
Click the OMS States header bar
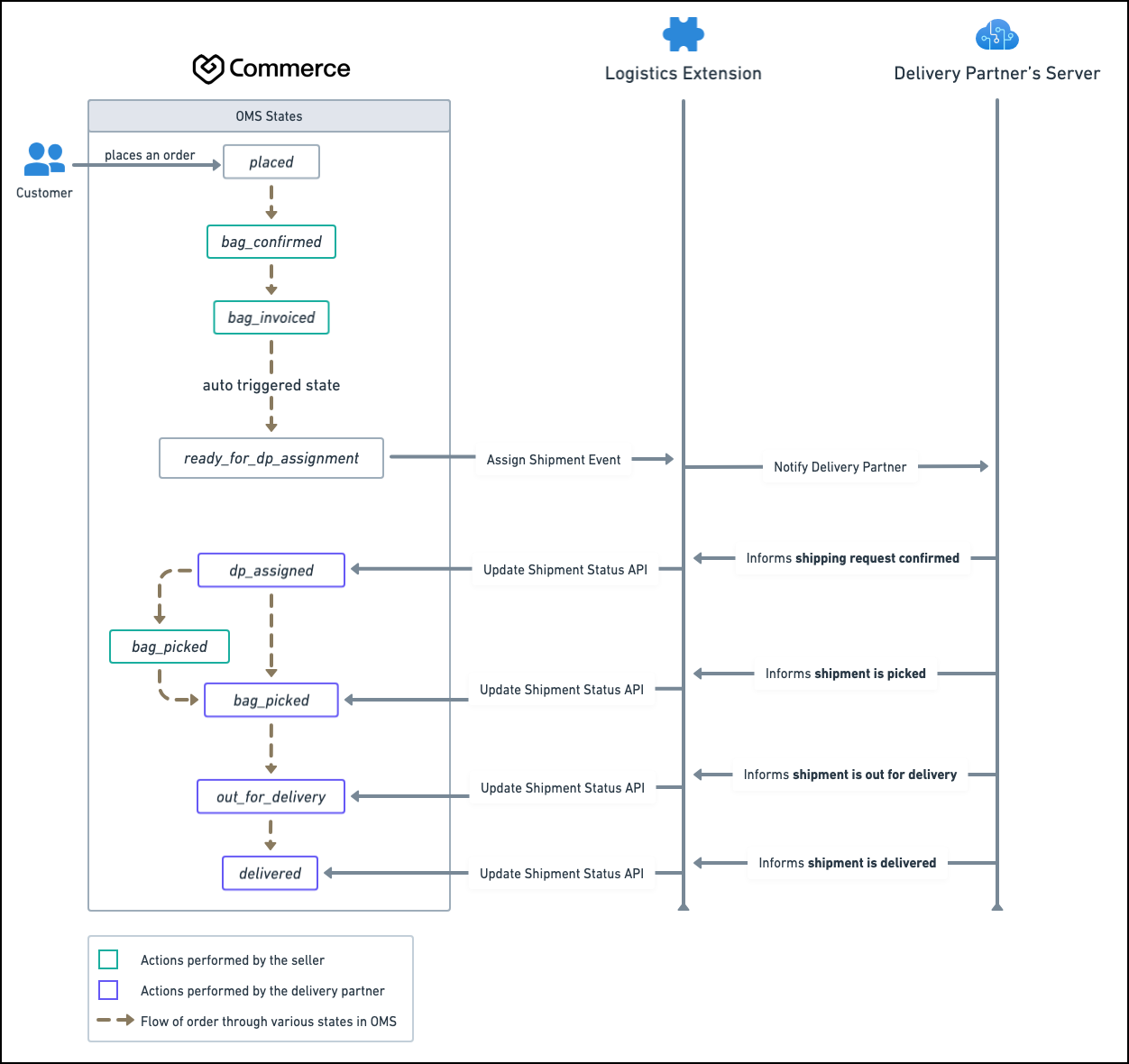tap(269, 116)
